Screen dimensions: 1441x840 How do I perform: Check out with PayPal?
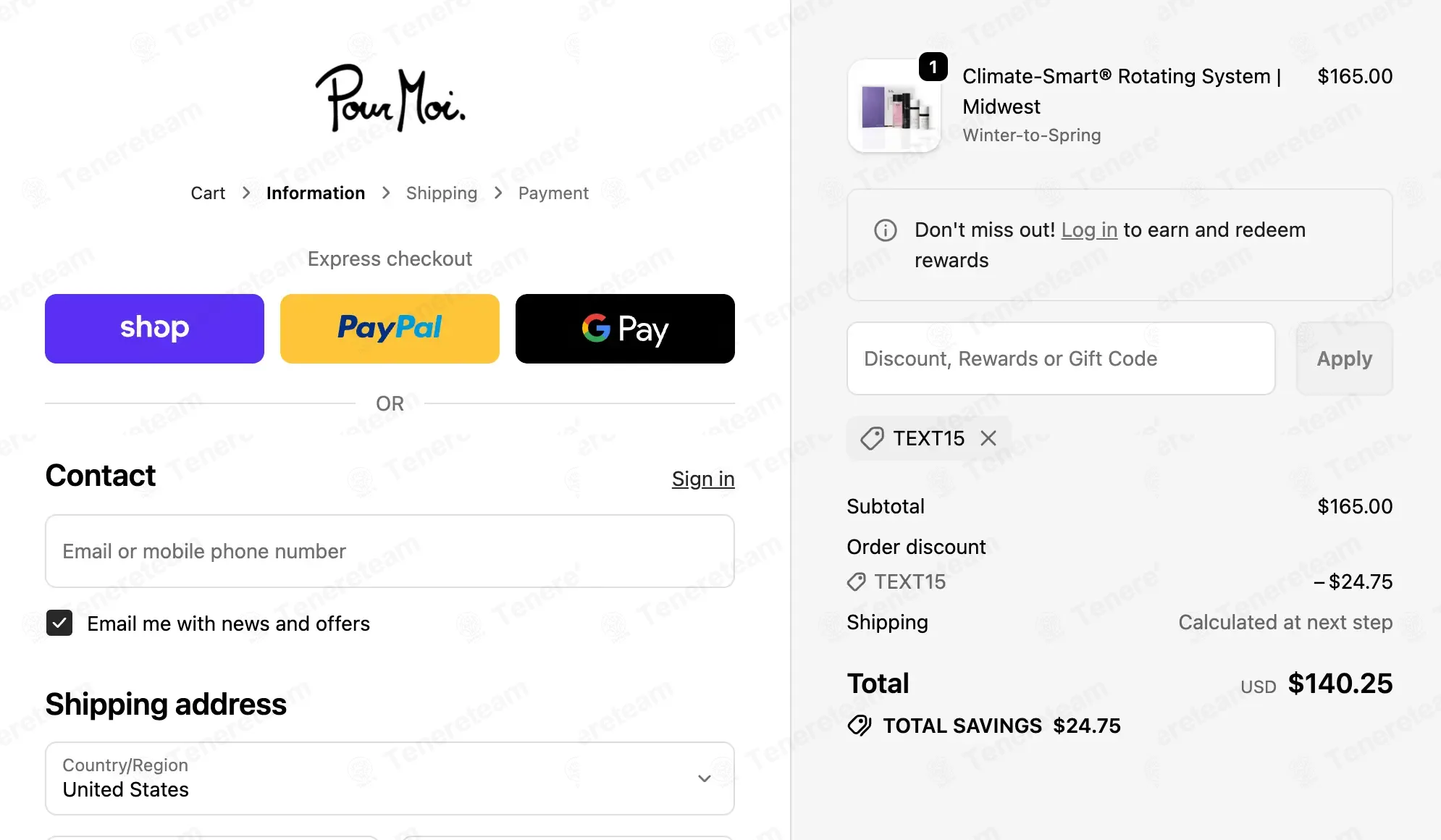[390, 329]
